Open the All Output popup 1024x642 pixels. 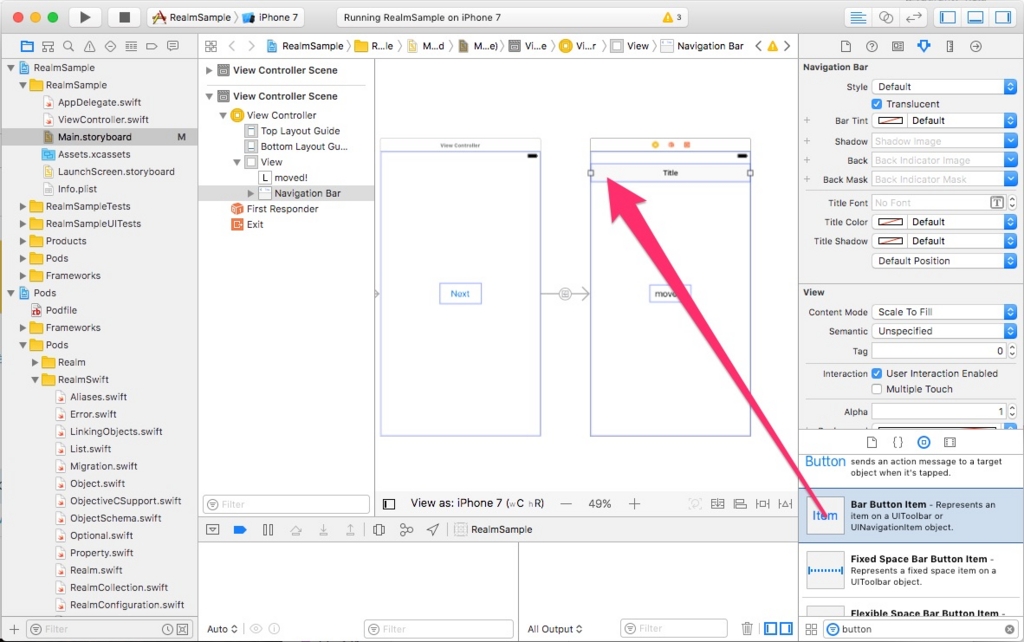pyautogui.click(x=554, y=629)
